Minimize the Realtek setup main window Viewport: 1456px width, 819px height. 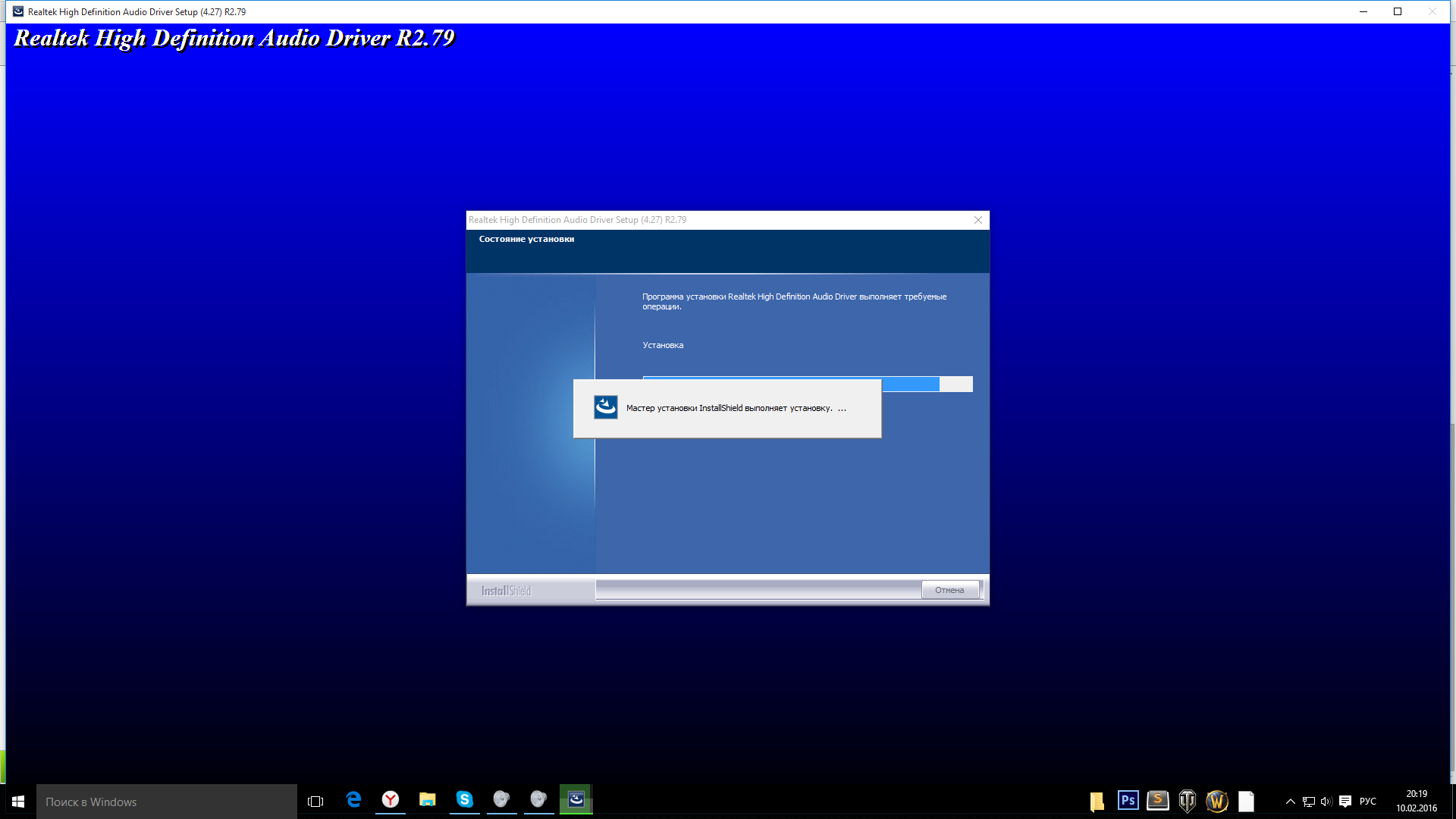tap(1363, 11)
